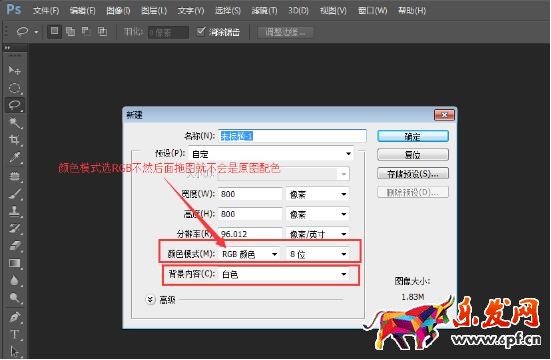
Task: Select the History Brush tool
Action: [14, 228]
